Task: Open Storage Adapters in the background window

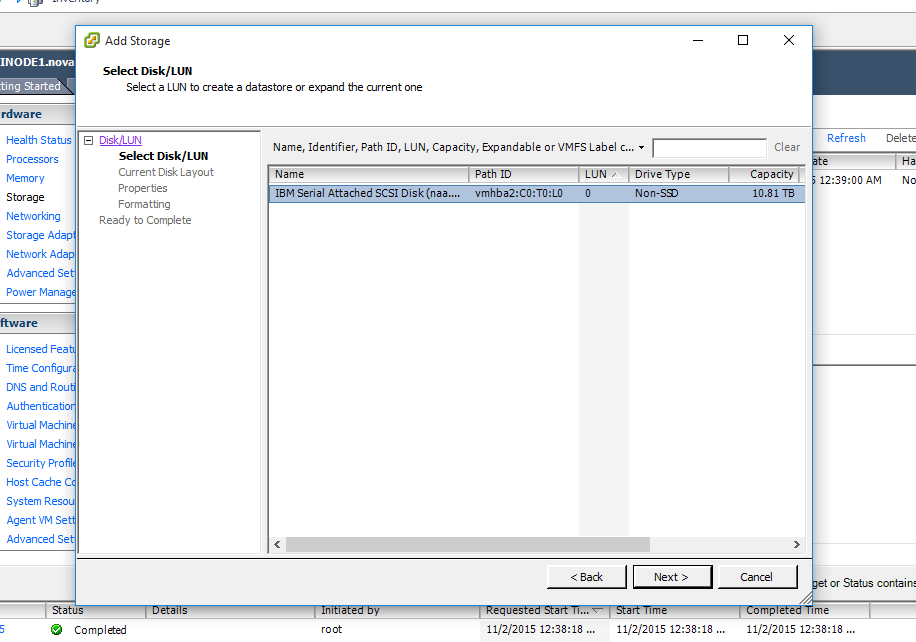Action: (40, 235)
